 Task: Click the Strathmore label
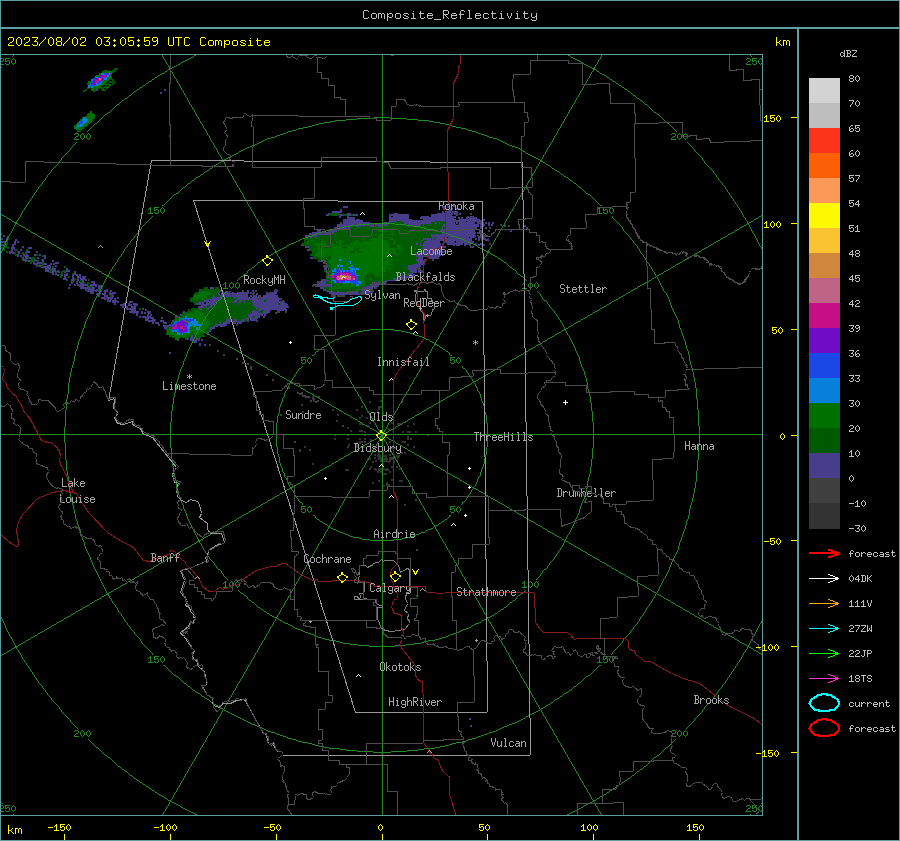(x=486, y=592)
